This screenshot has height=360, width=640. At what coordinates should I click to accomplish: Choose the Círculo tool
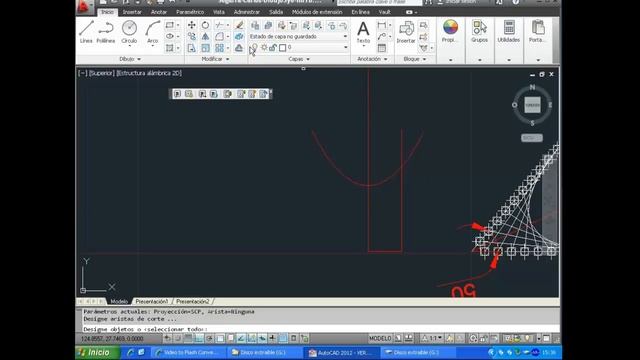(x=129, y=32)
